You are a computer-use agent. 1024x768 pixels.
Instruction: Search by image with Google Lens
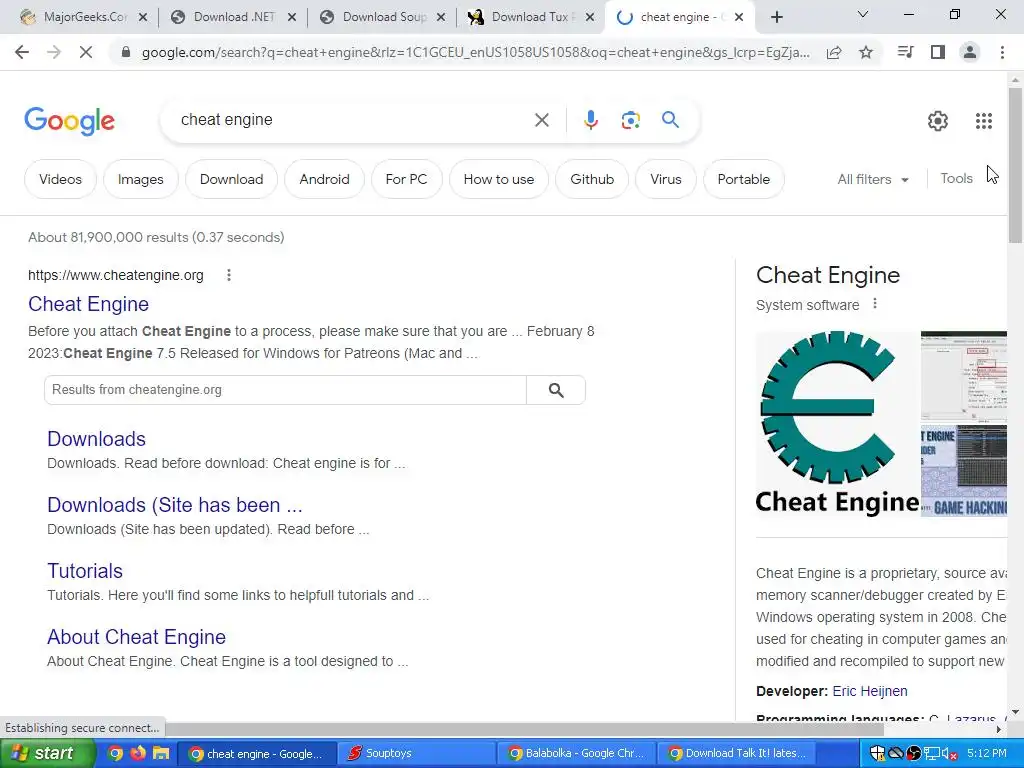(x=630, y=120)
